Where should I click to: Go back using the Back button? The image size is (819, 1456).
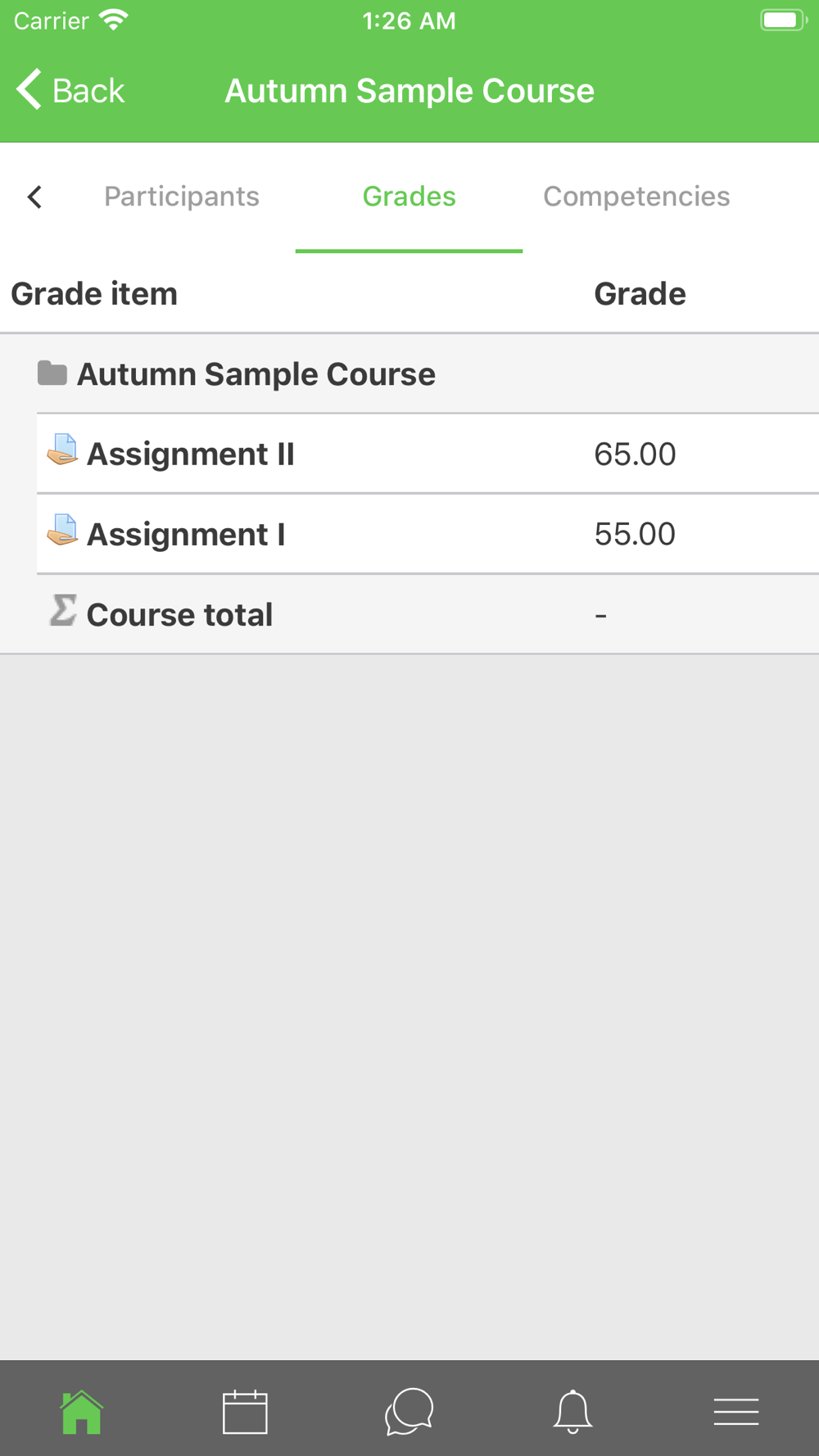[x=71, y=90]
